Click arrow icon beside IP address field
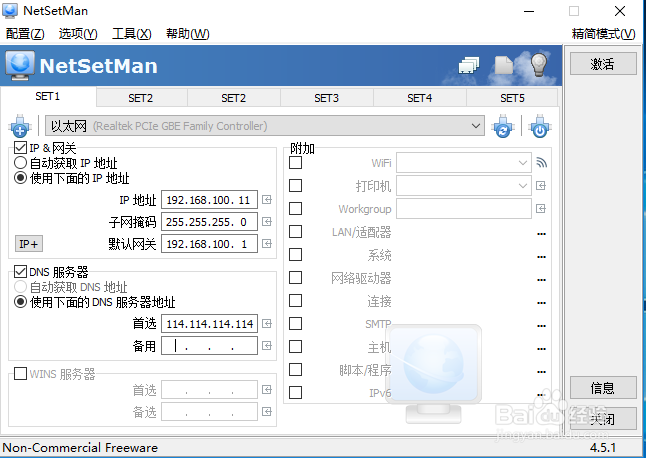 click(267, 200)
